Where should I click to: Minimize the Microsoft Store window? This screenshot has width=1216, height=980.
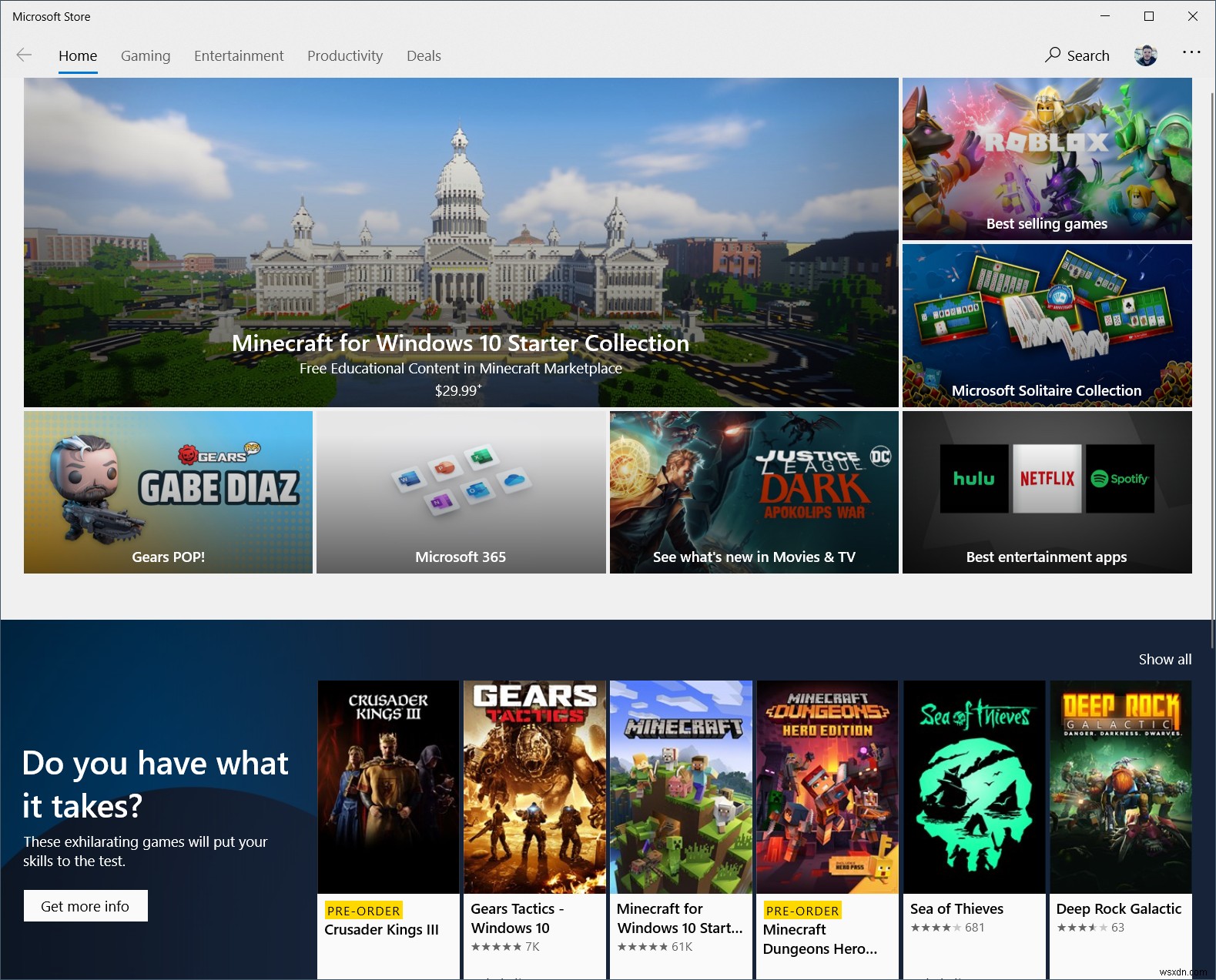(1105, 16)
